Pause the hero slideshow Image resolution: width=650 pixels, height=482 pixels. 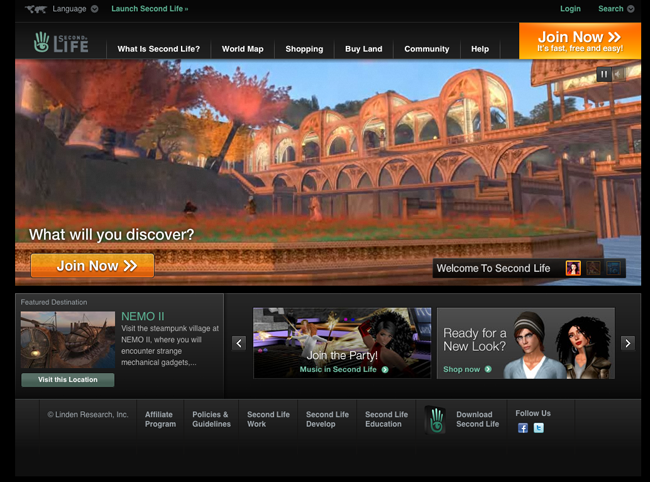tap(604, 75)
